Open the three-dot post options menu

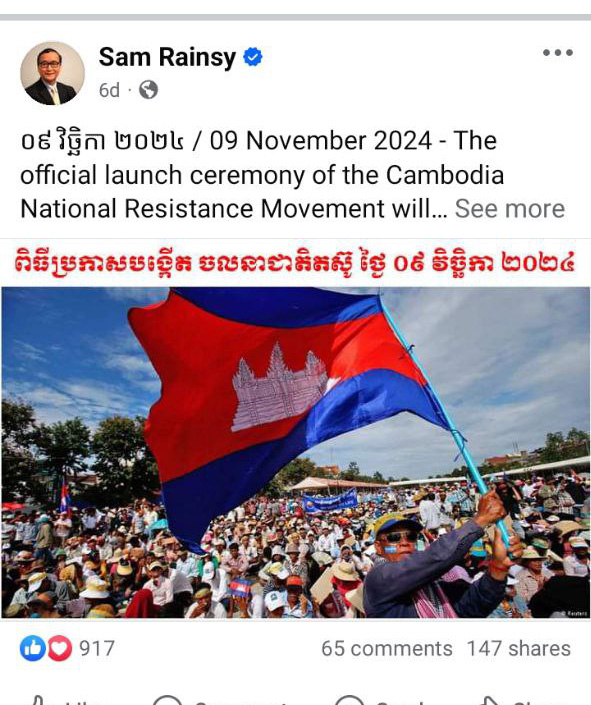(558, 53)
